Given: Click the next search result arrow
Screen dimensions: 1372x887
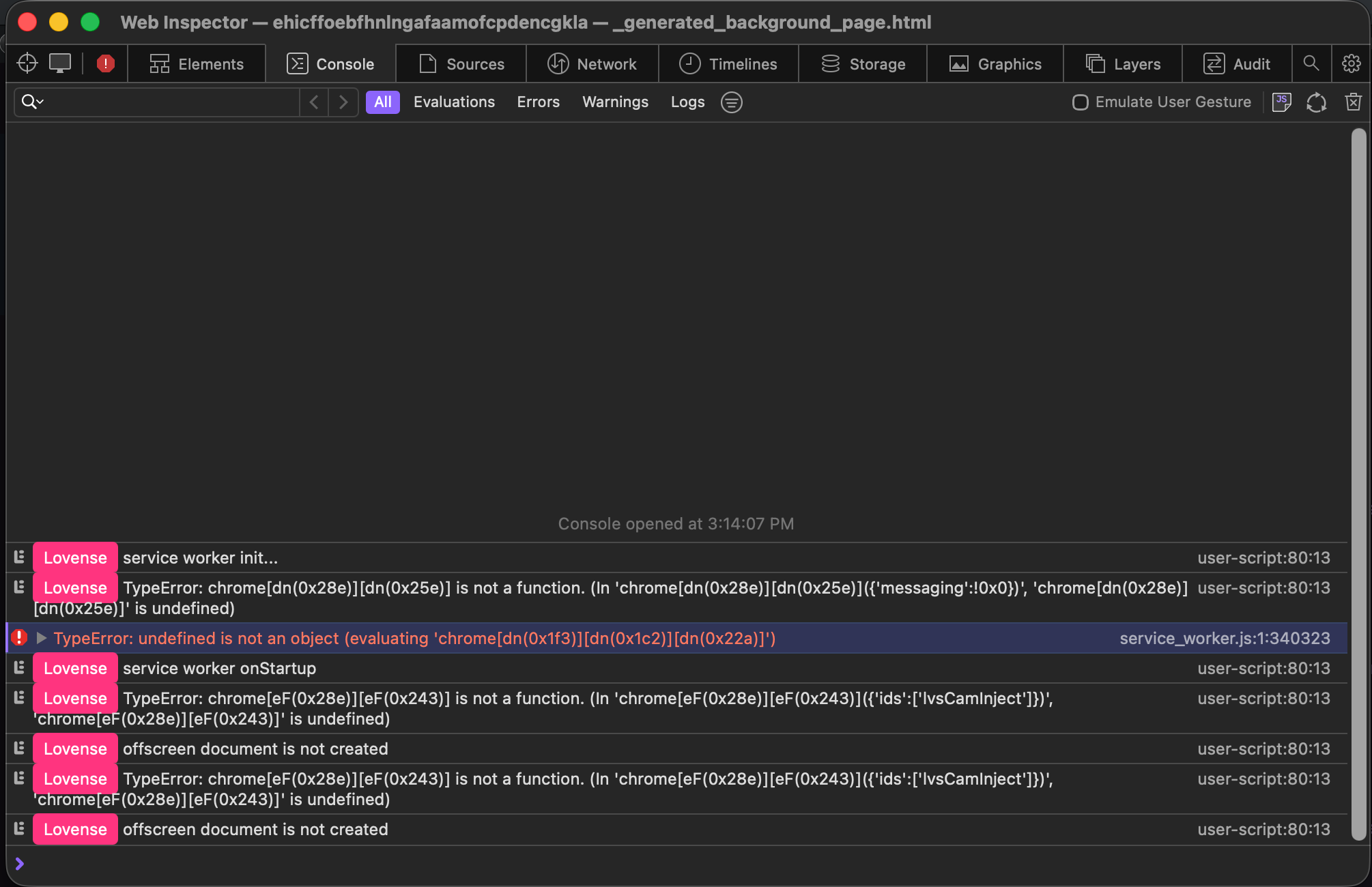Looking at the screenshot, I should [x=343, y=102].
